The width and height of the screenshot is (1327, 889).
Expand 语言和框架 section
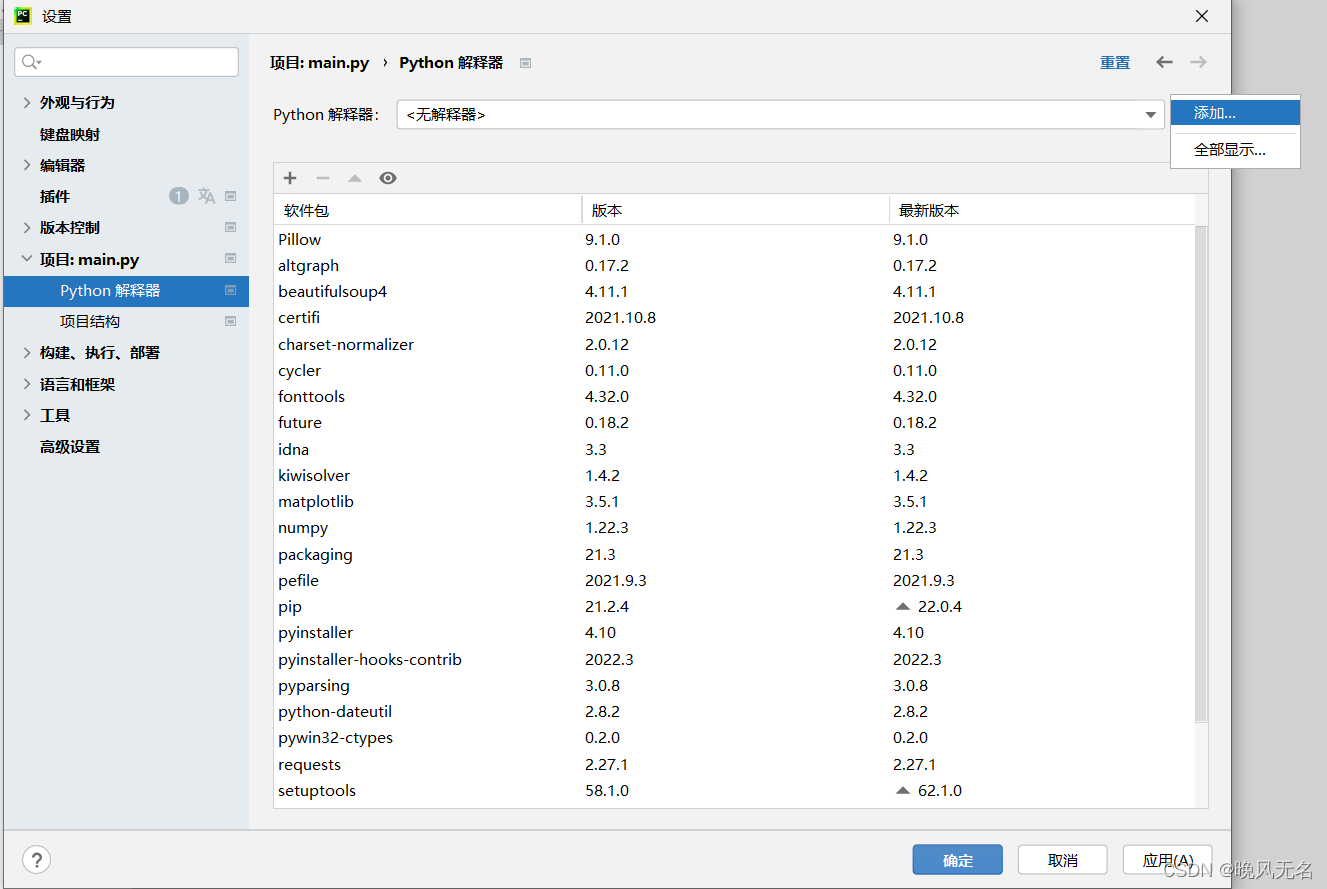27,384
